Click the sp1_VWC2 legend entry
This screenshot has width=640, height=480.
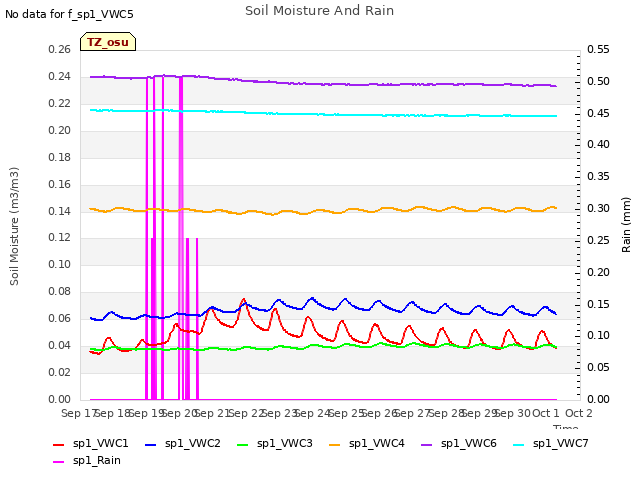click(182, 443)
